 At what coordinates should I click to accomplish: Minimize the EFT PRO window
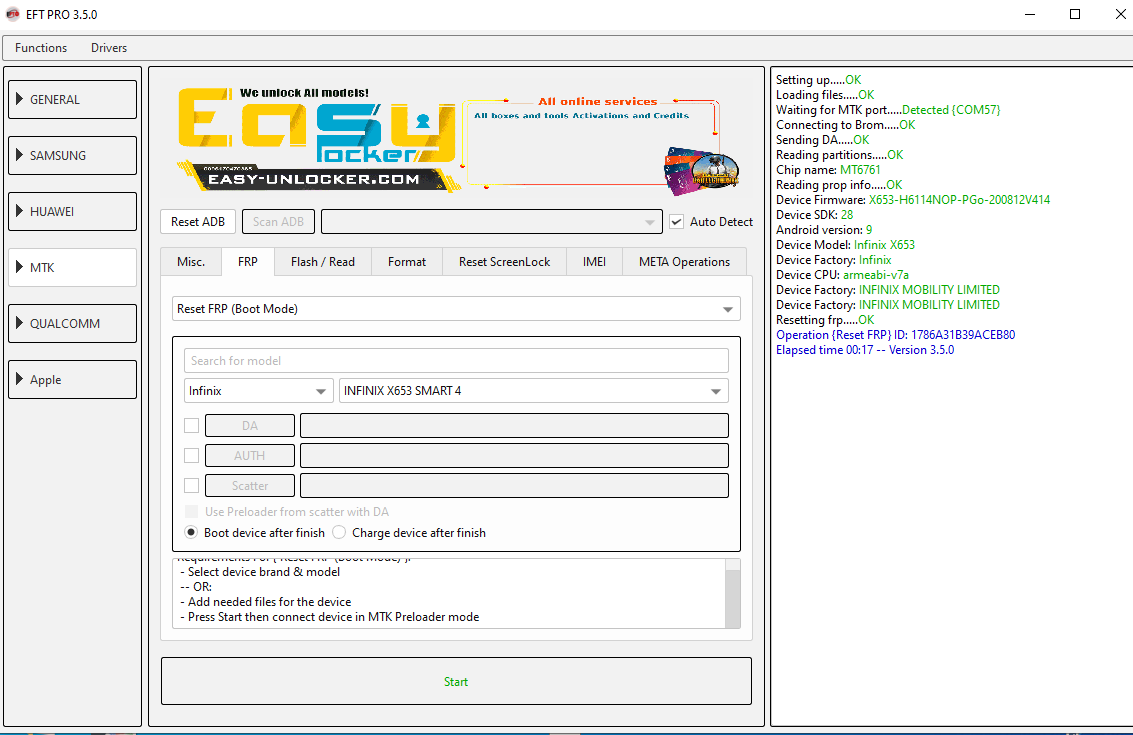coord(1030,14)
